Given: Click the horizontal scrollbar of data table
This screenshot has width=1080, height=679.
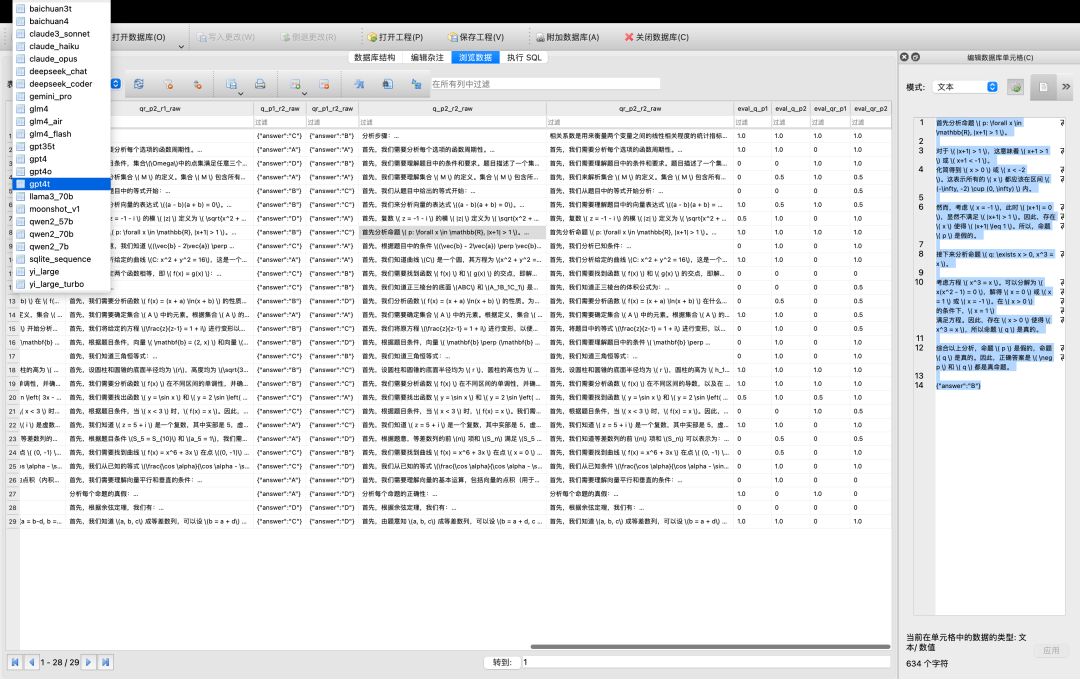Looking at the screenshot, I should (x=709, y=647).
